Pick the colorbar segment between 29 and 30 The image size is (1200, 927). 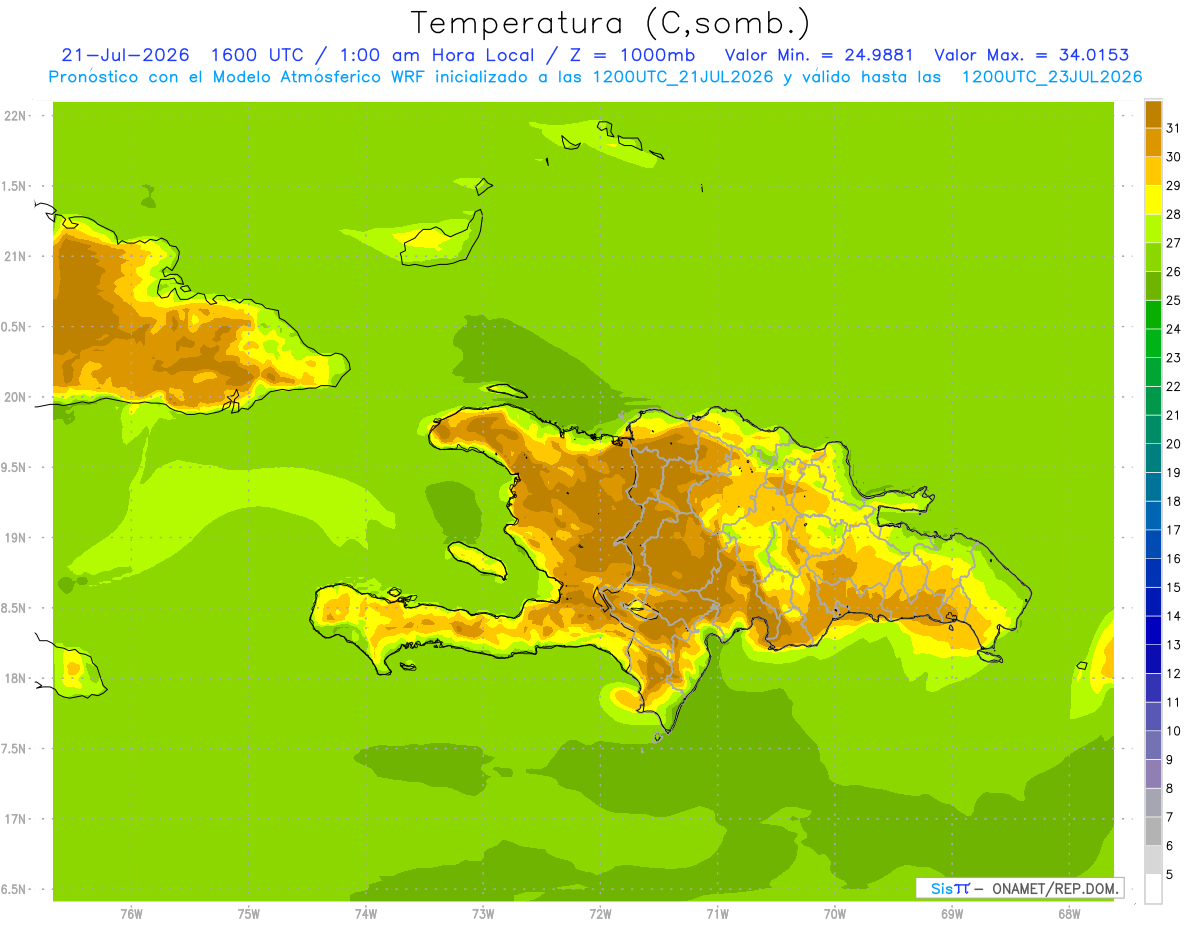1153,171
